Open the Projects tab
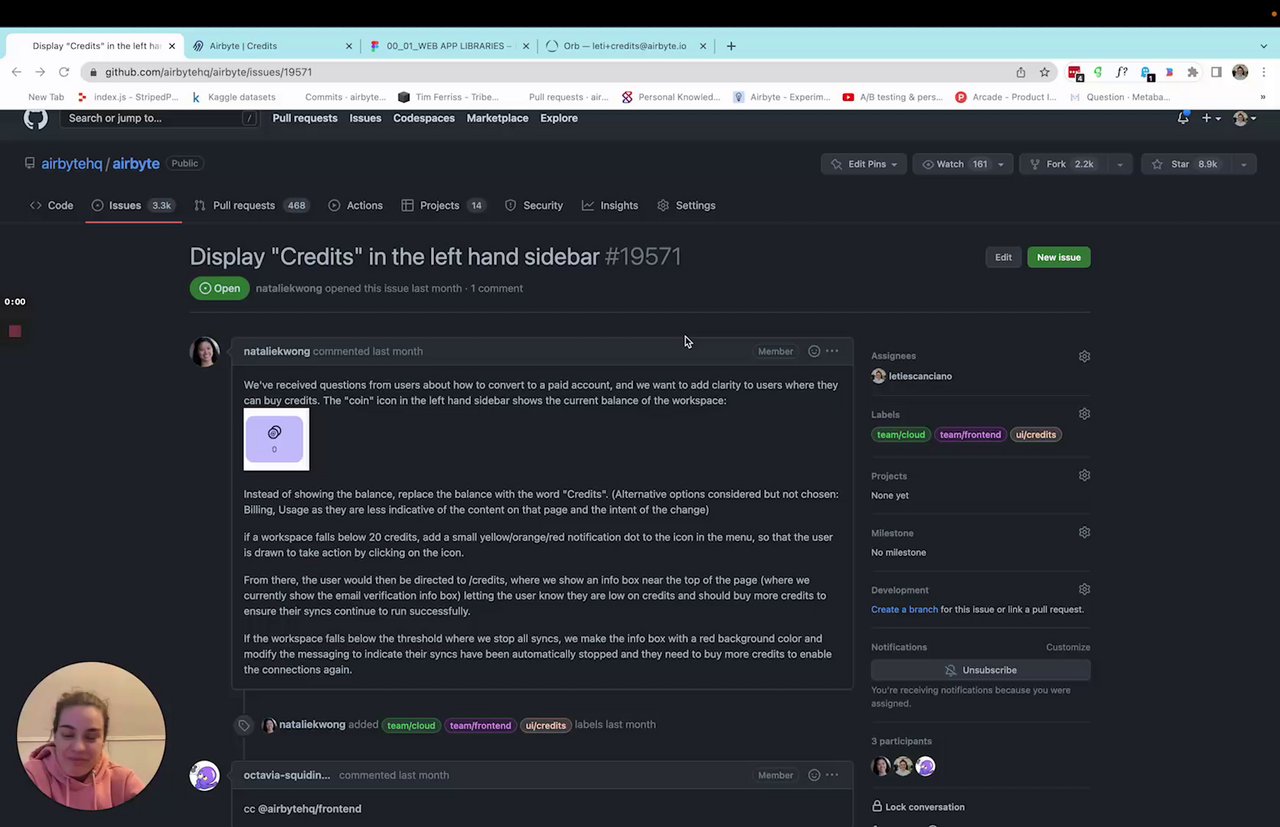The height and width of the screenshot is (827, 1280). (x=443, y=205)
